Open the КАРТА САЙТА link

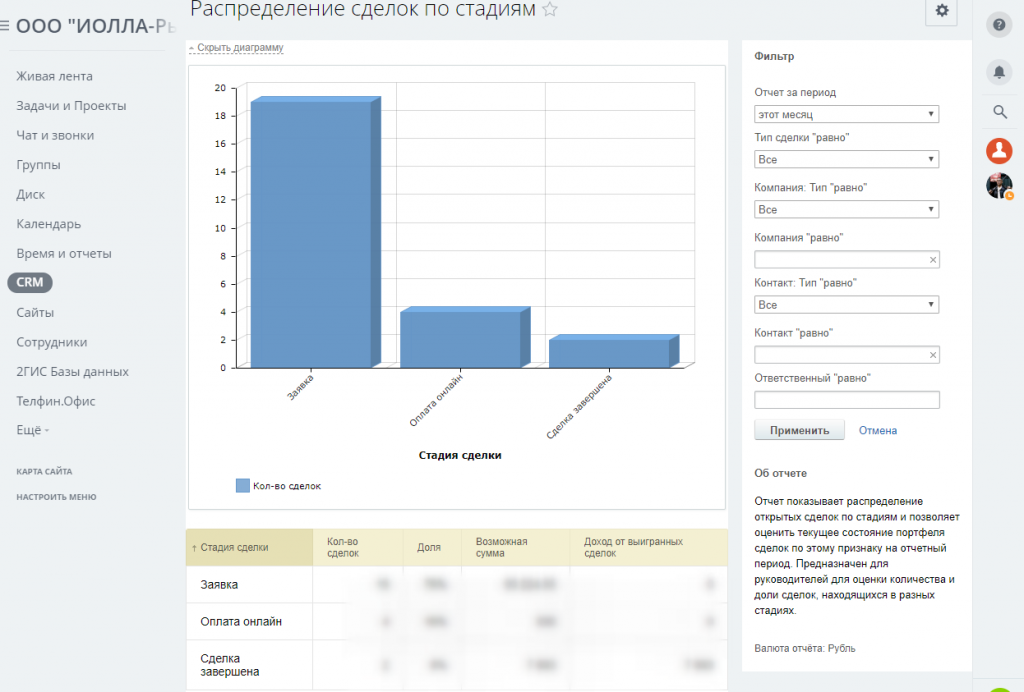tap(44, 471)
